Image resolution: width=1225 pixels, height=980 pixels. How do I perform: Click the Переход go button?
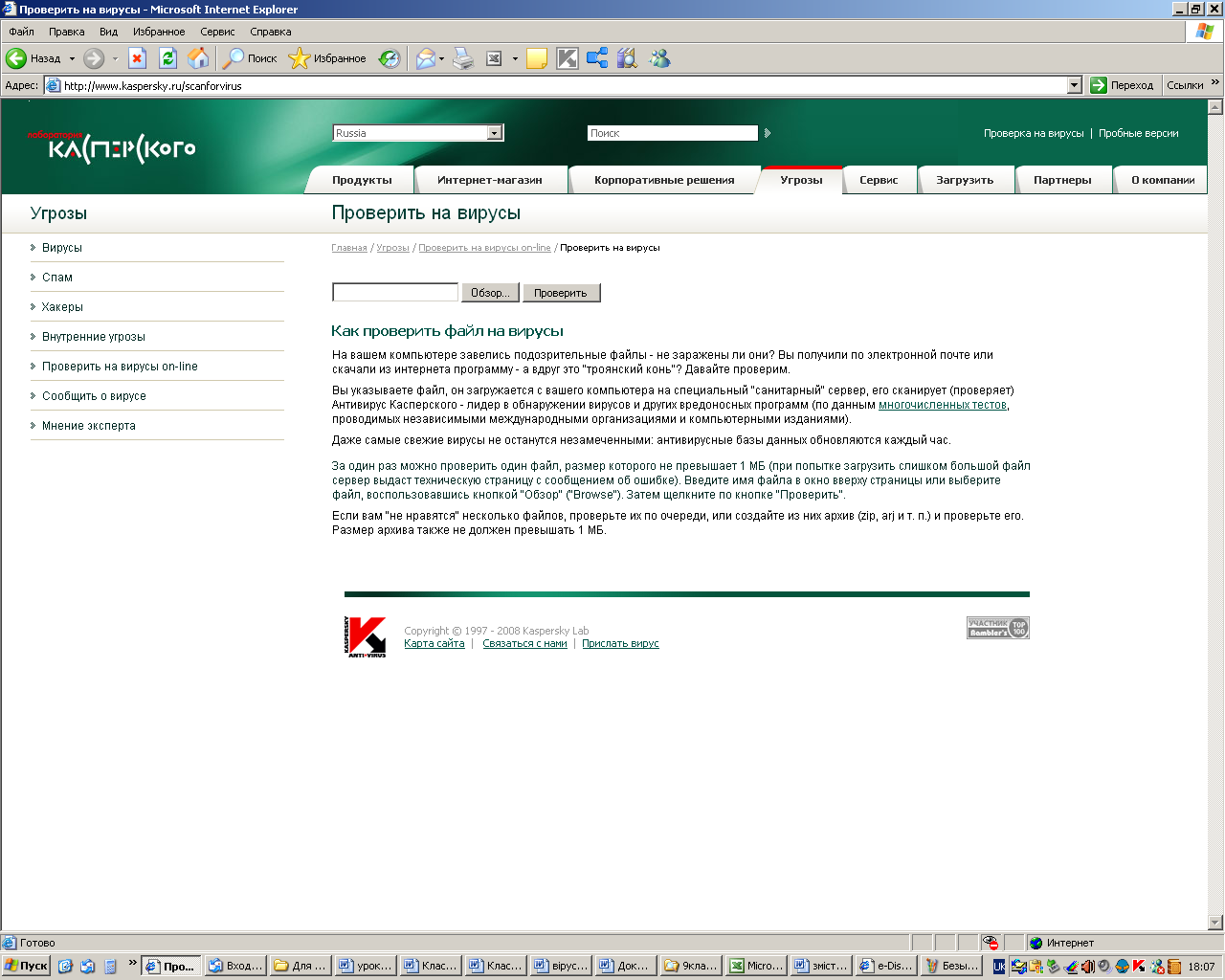1123,85
